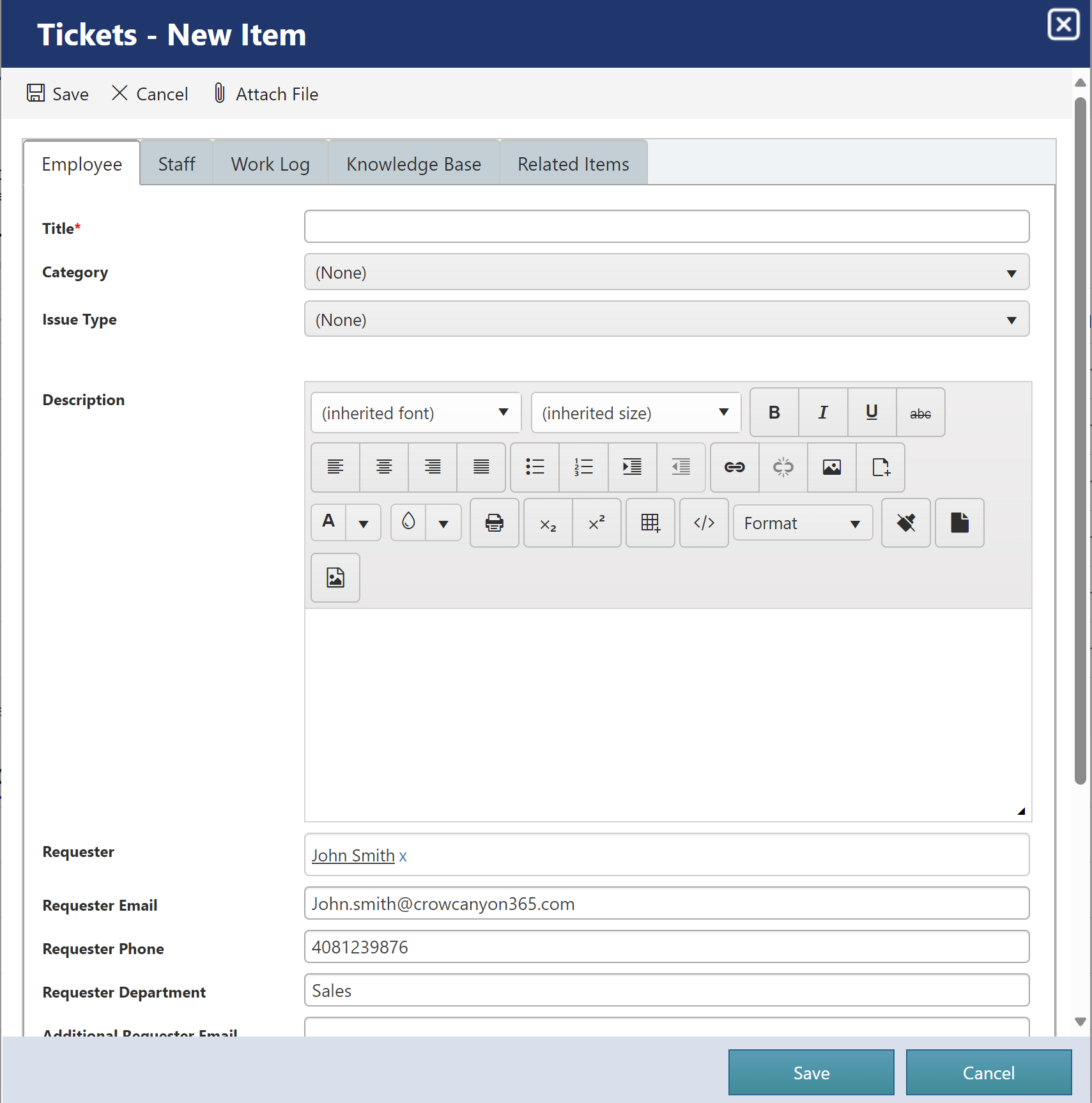This screenshot has width=1092, height=1103.
Task: Open HTML source code view
Action: click(704, 523)
